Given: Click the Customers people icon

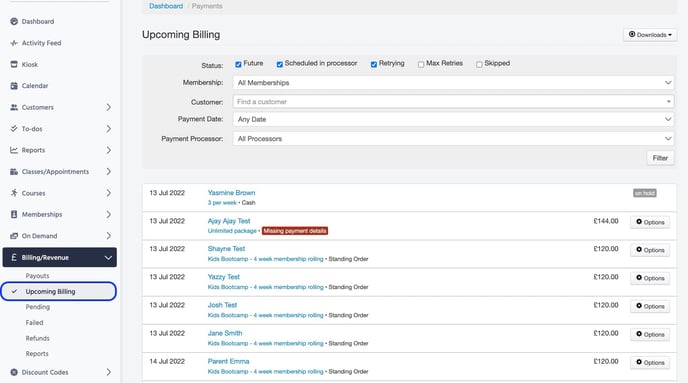Looking at the screenshot, I should pyautogui.click(x=14, y=107).
